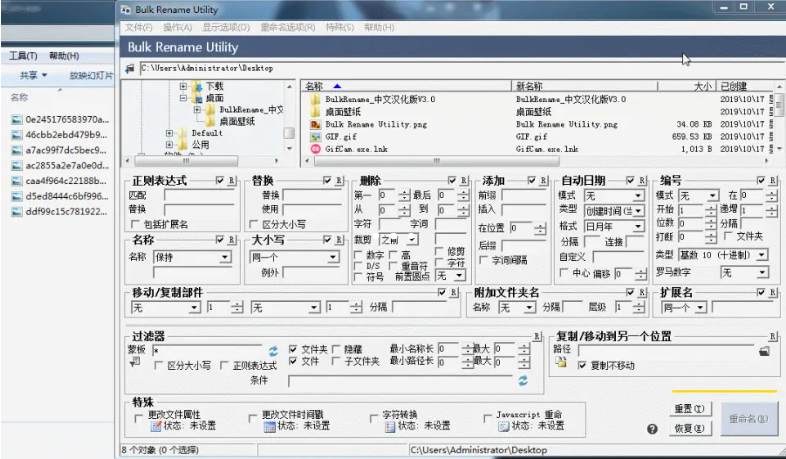Expand the 桌面 folder tree node
The image size is (786, 459).
click(184, 99)
